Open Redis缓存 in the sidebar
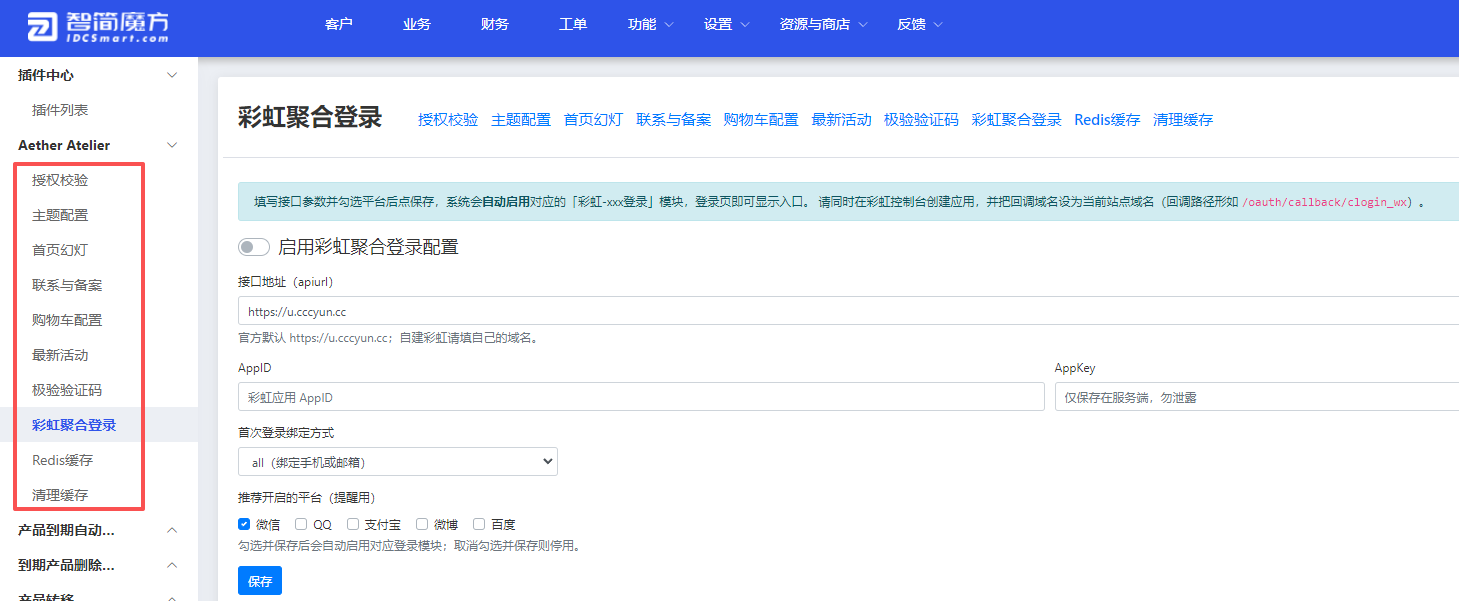The width and height of the screenshot is (1459, 601). (62, 460)
